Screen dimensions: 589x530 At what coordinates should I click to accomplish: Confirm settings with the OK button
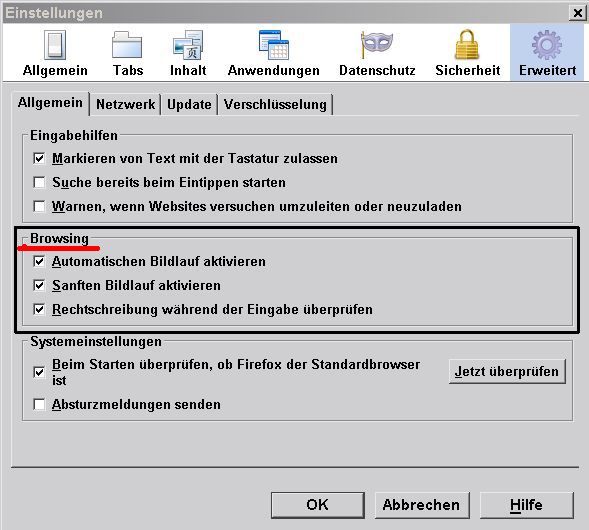[318, 505]
